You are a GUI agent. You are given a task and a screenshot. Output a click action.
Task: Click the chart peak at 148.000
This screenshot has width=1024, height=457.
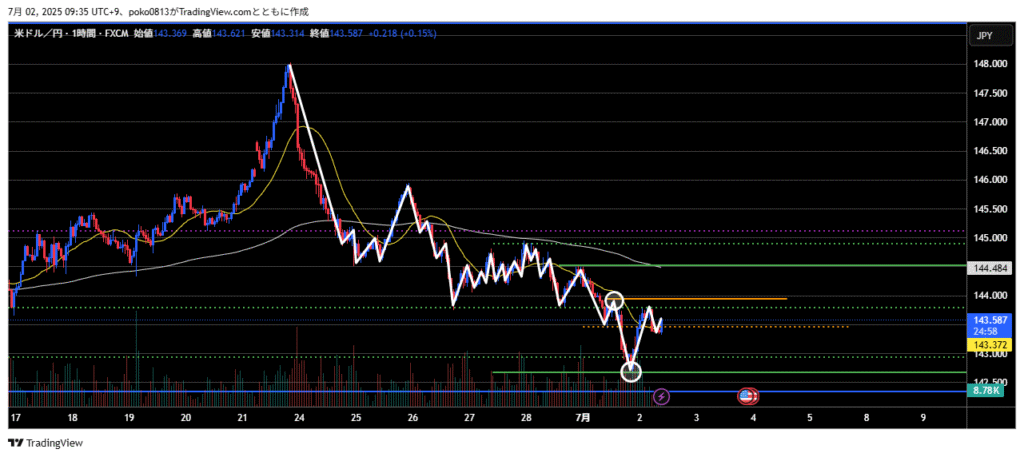[x=289, y=66]
